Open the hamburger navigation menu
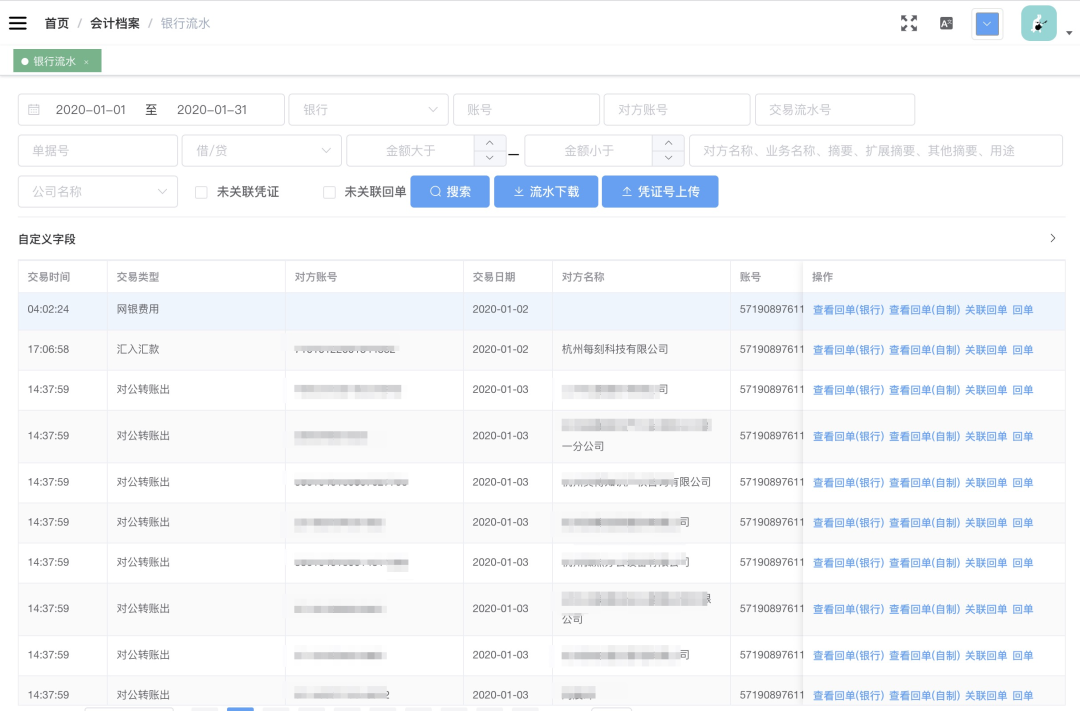1080x711 pixels. [x=18, y=23]
